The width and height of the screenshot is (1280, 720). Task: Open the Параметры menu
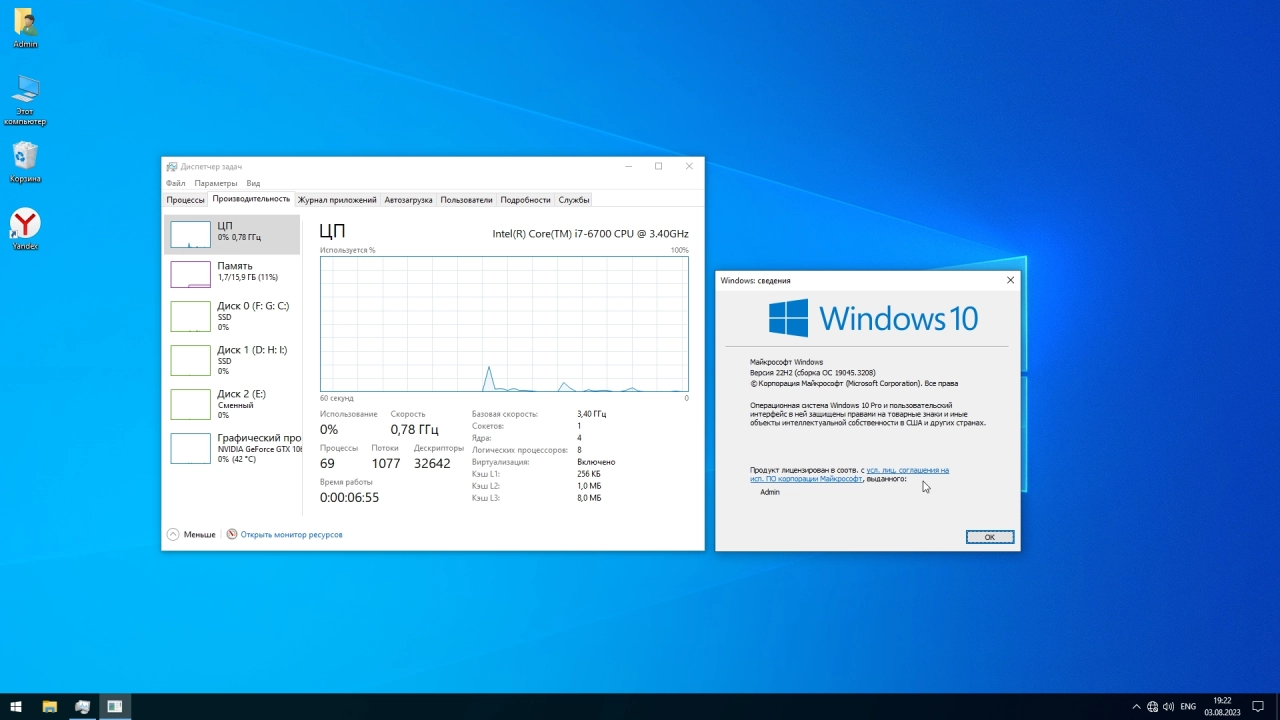(216, 183)
